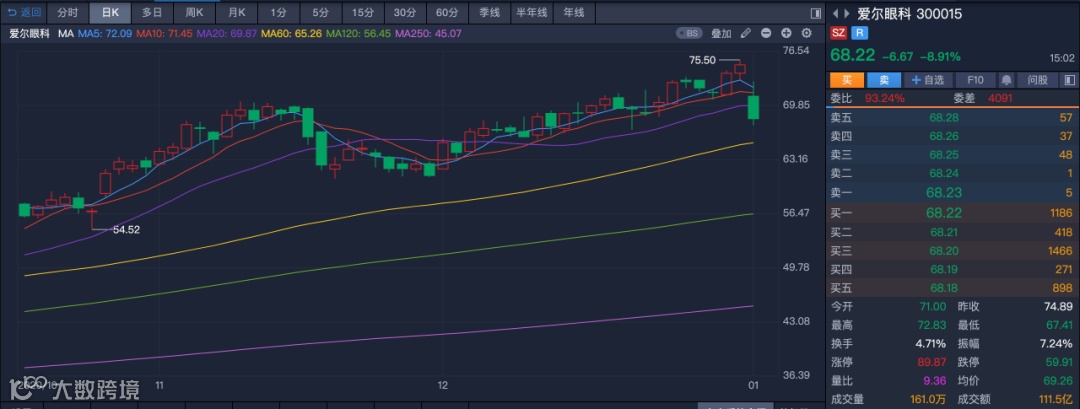Toggle the quote panel layout icon

(x=1069, y=80)
